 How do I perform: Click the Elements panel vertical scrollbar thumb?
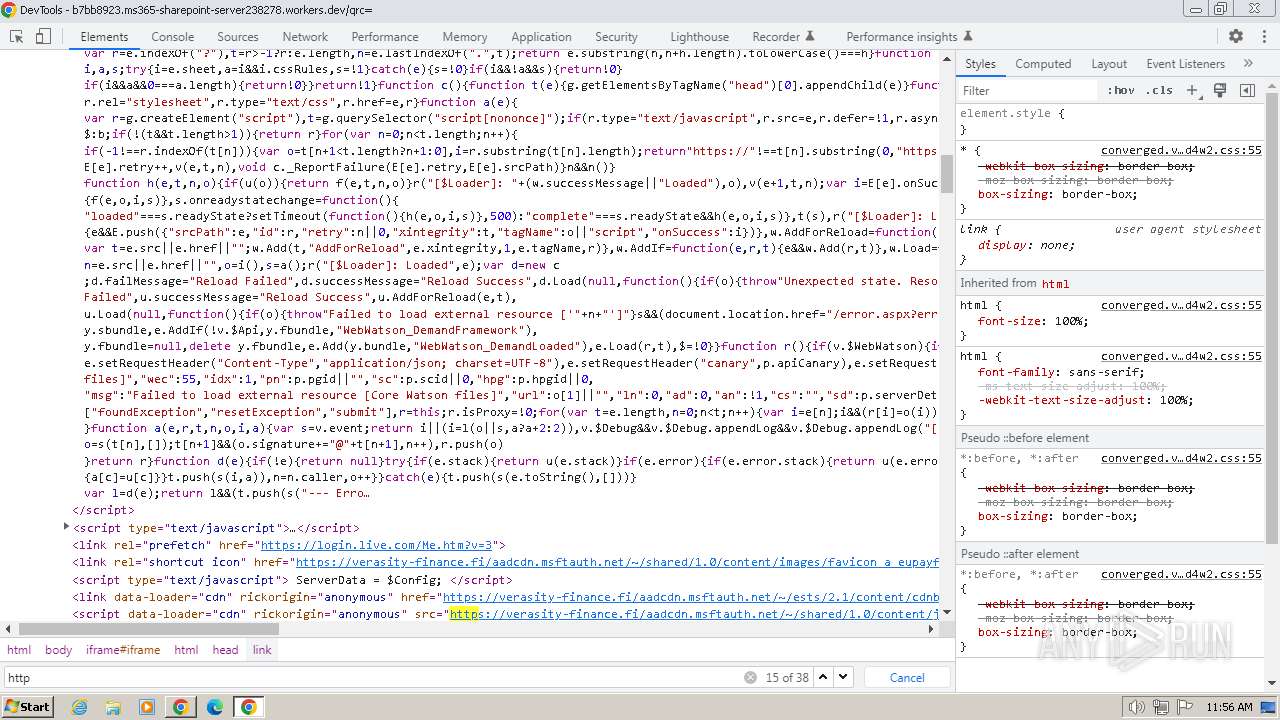pyautogui.click(x=947, y=173)
